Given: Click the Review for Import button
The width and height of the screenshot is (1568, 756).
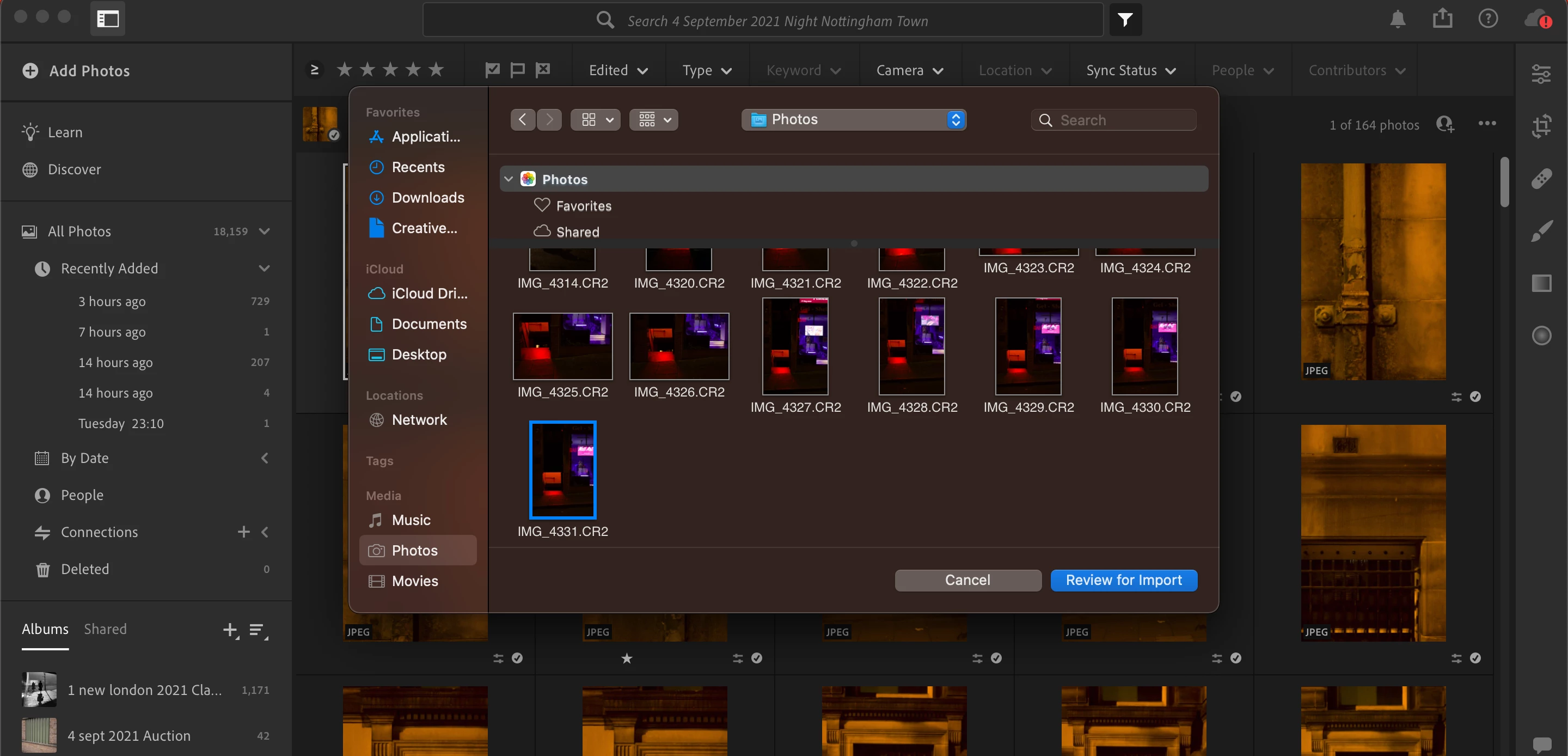Looking at the screenshot, I should pos(1124,580).
